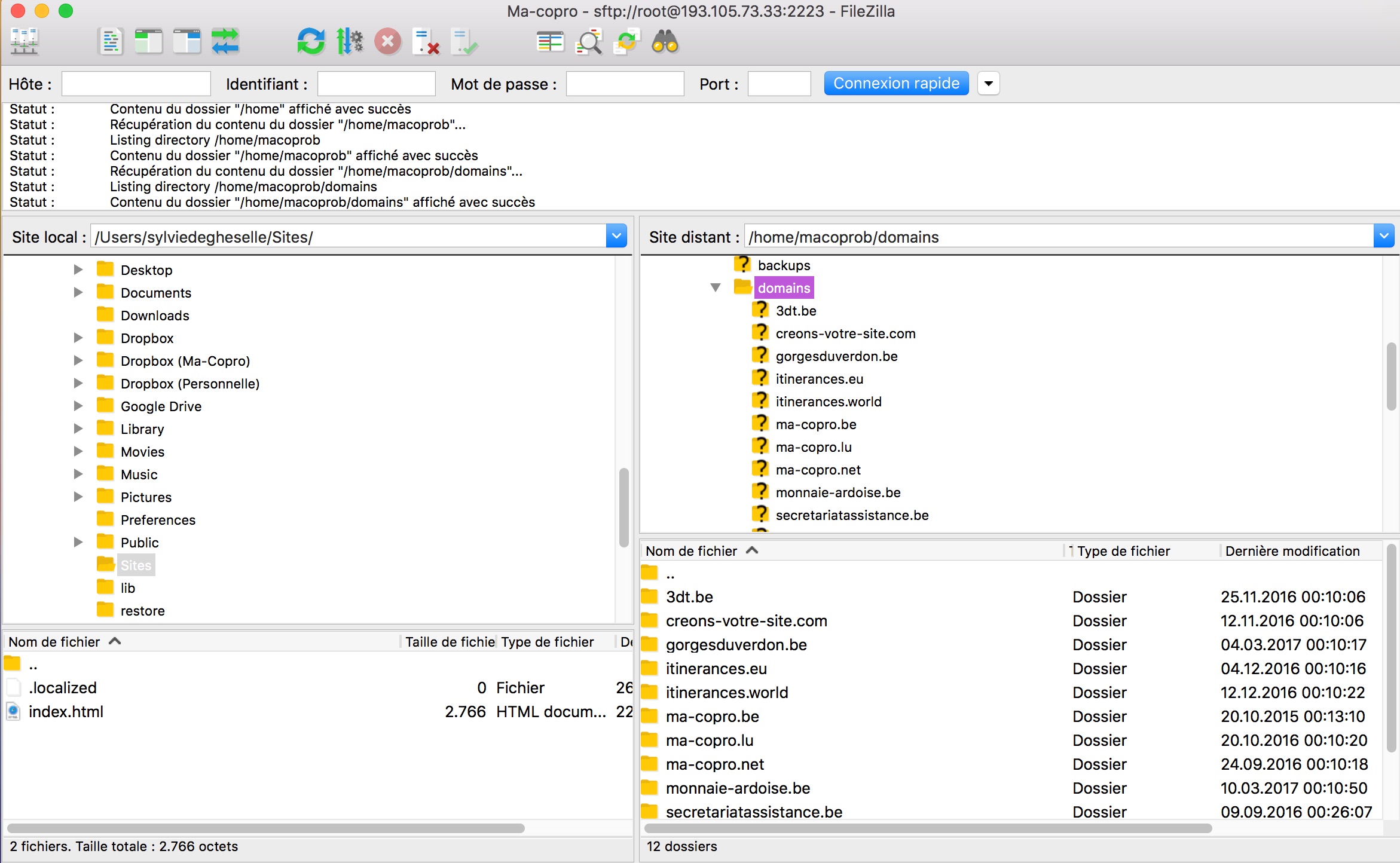Image resolution: width=1400 pixels, height=863 pixels.
Task: Click local tree vertical scrollbar
Action: coord(624,507)
